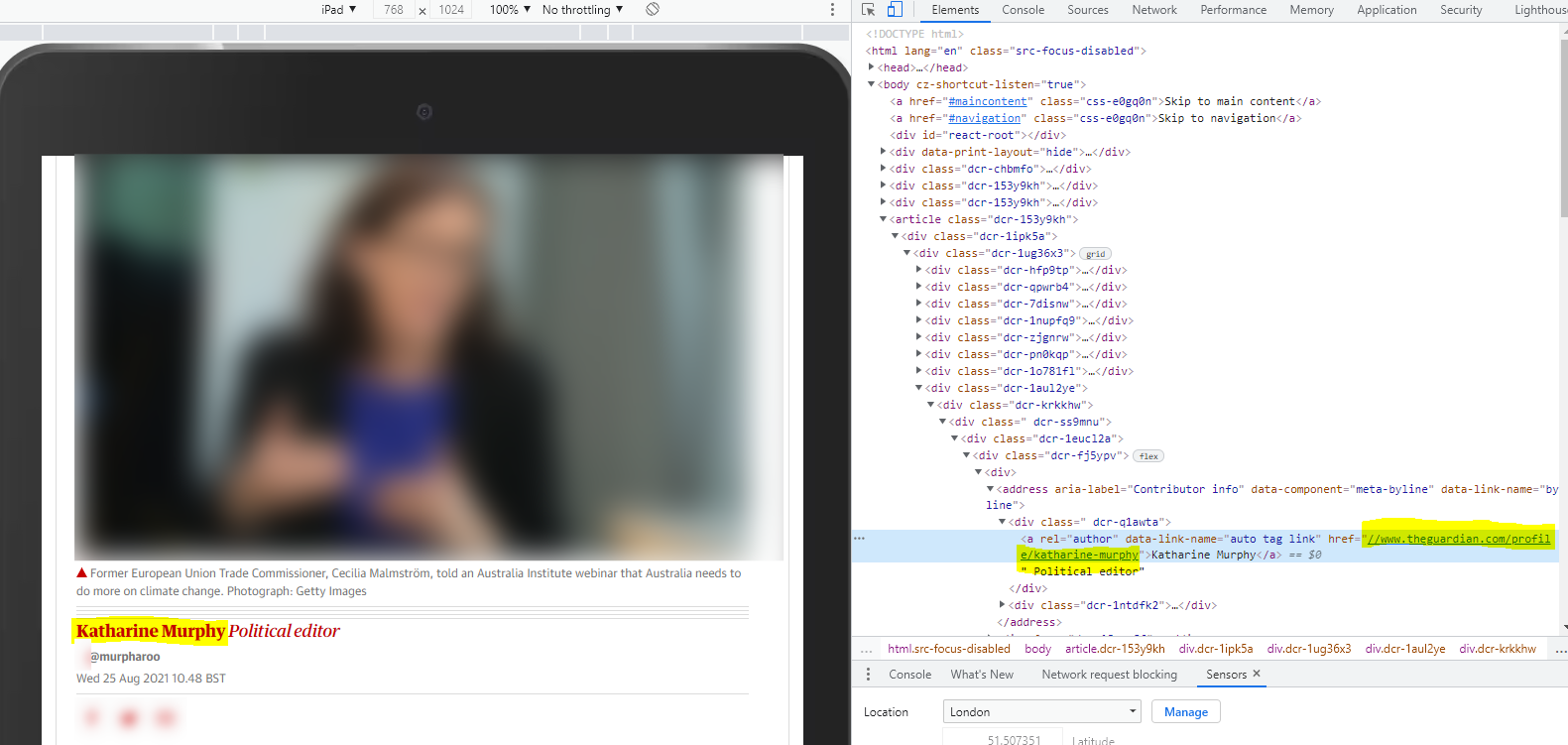Open device toolbar three-dot options menu
This screenshot has width=1568, height=745.
(832, 10)
